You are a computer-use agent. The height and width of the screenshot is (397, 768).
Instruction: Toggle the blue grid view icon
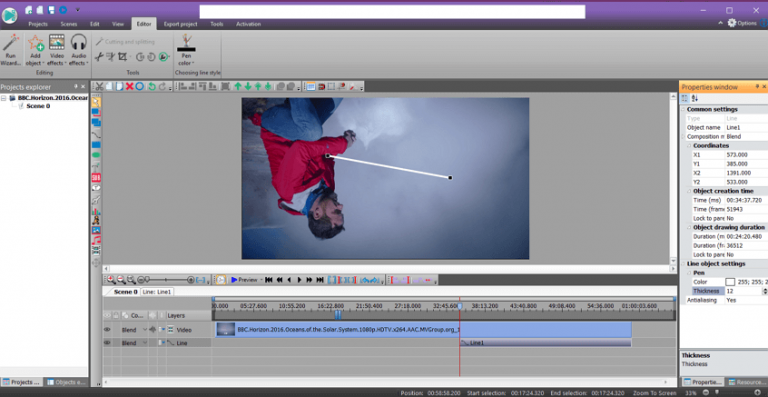(310, 87)
